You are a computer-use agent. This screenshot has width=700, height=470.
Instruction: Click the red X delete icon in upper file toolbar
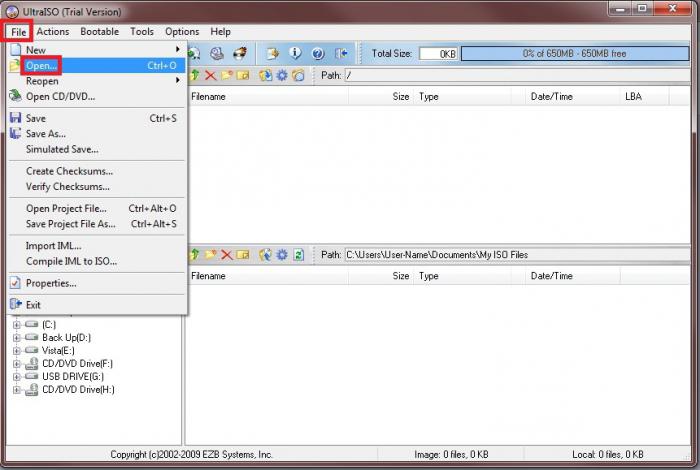click(210, 75)
